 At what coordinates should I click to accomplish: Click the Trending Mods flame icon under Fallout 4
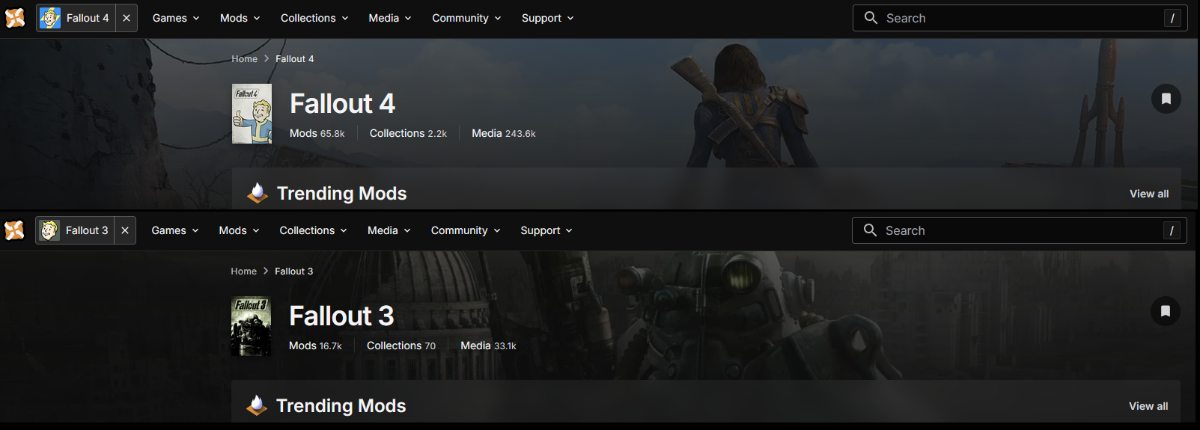pyautogui.click(x=257, y=193)
